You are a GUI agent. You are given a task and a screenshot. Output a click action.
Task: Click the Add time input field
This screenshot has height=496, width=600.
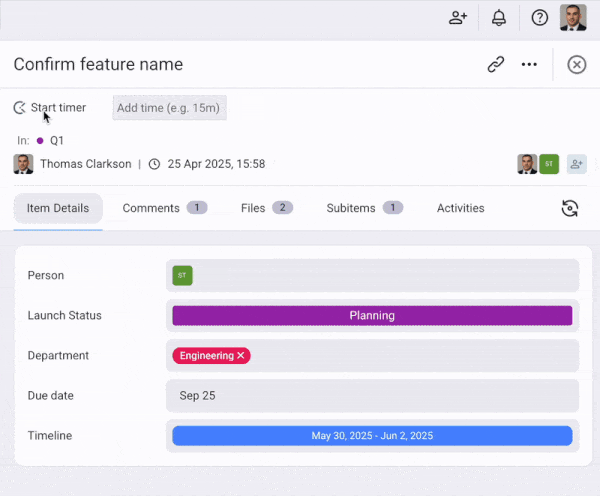(x=169, y=108)
